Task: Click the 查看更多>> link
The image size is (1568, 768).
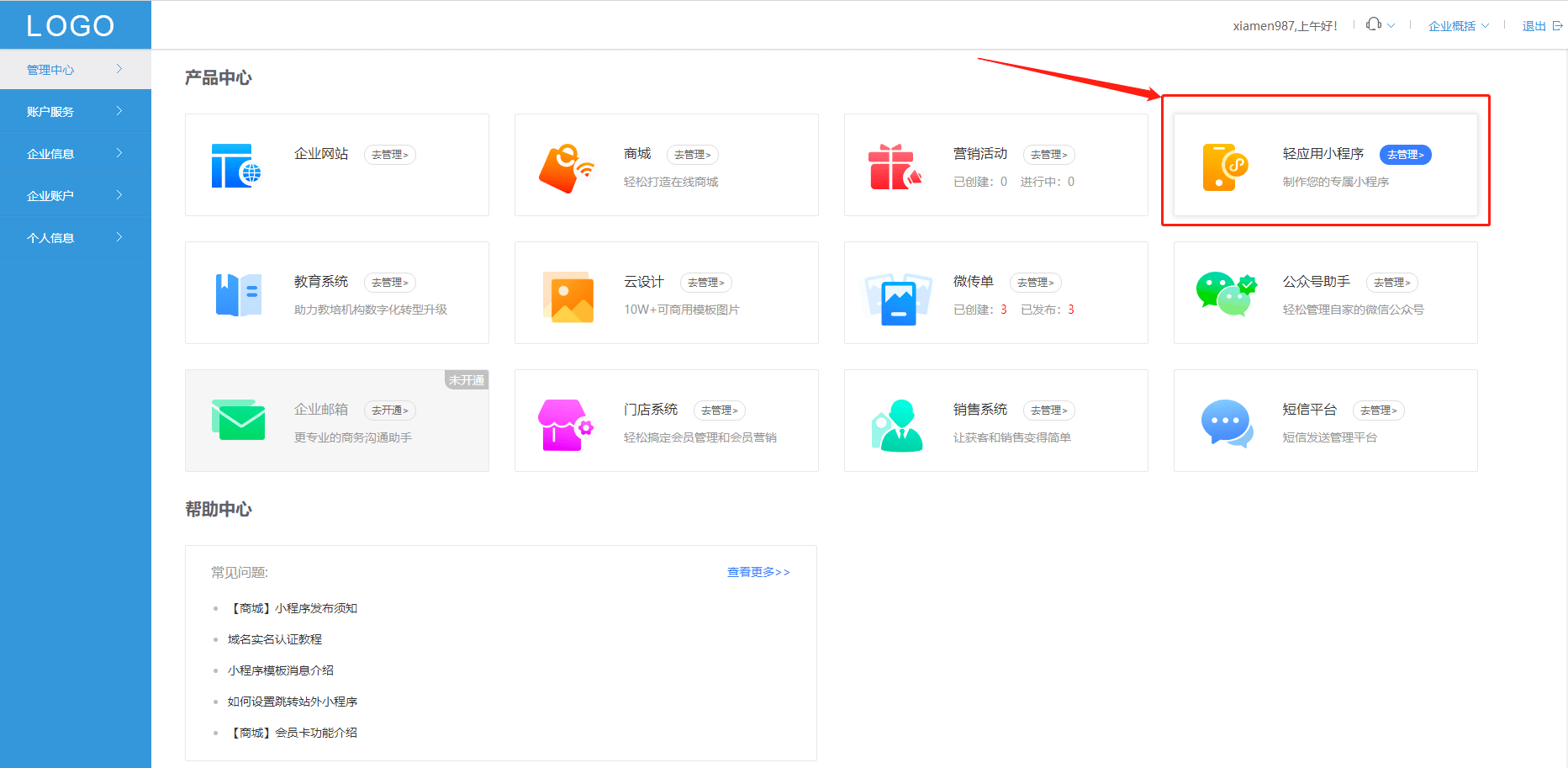Action: [758, 572]
